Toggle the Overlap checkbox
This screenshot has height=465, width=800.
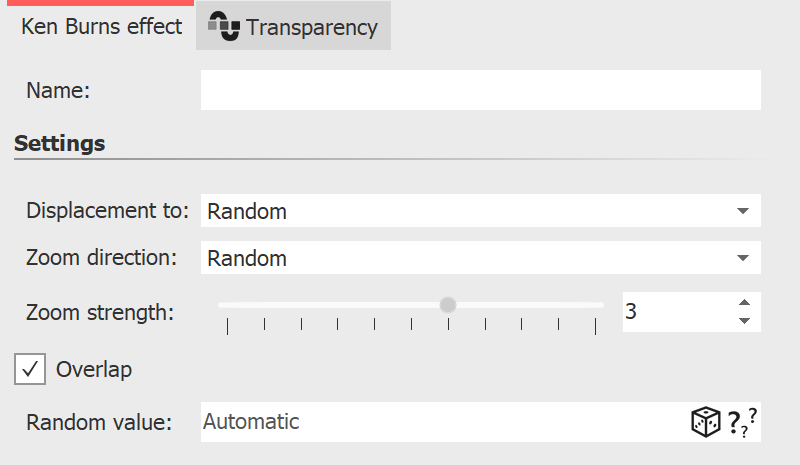point(30,369)
